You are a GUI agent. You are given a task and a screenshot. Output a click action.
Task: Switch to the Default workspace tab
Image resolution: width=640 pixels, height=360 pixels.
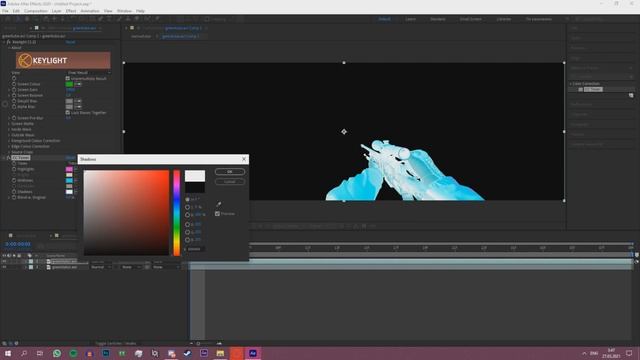click(384, 19)
